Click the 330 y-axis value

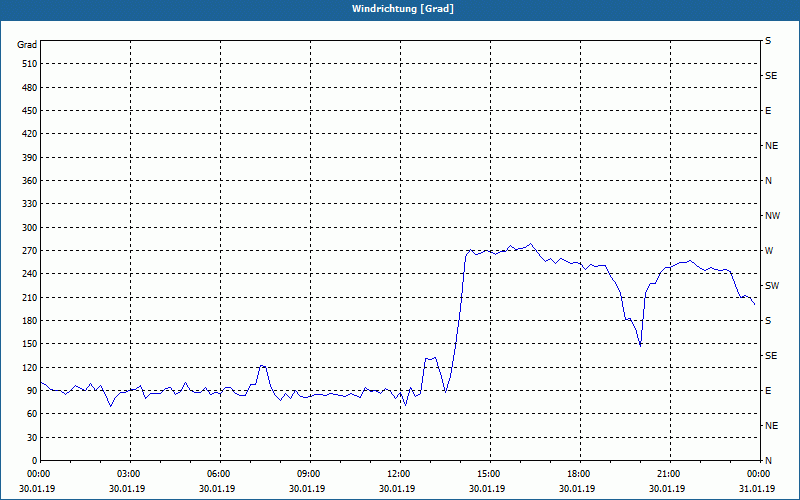click(30, 204)
